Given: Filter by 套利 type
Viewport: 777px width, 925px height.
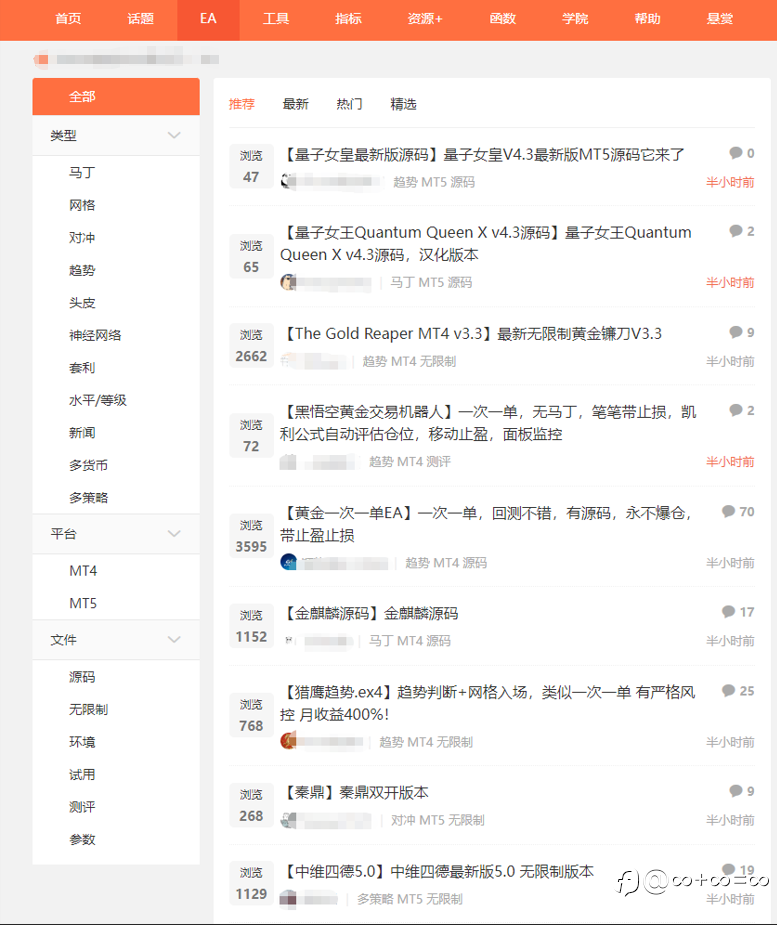Looking at the screenshot, I should [82, 368].
